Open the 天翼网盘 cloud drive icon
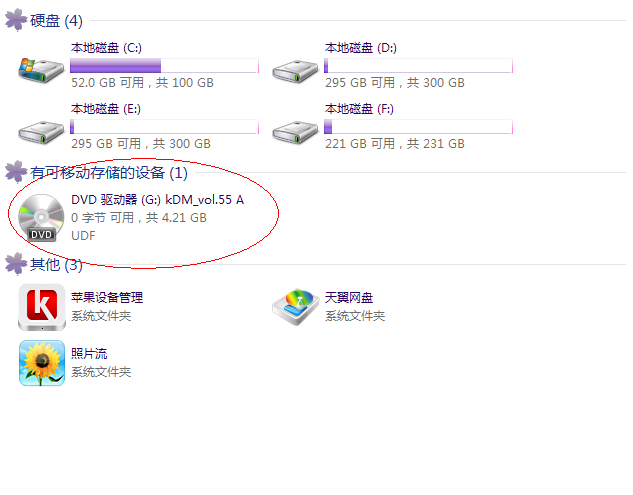 pyautogui.click(x=295, y=307)
